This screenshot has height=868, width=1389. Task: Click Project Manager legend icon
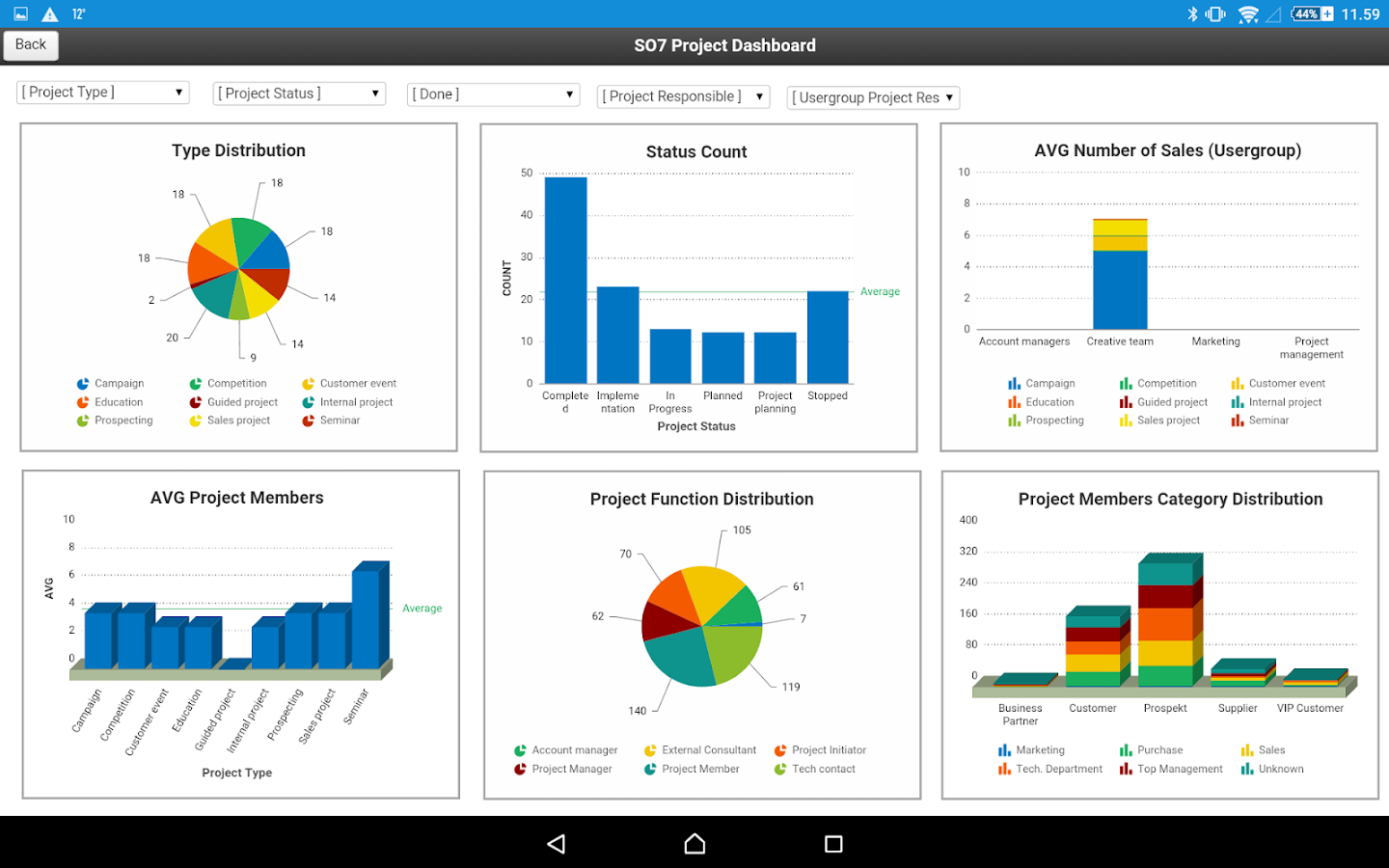[520, 769]
